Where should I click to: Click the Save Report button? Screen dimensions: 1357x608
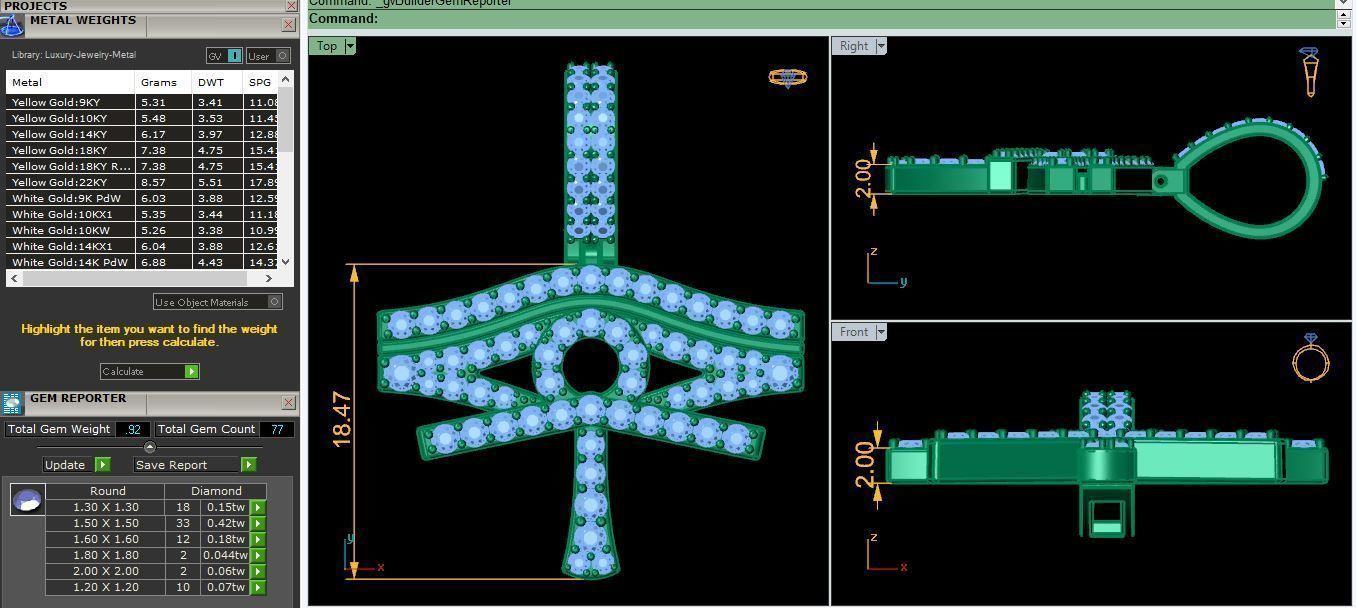pyautogui.click(x=195, y=464)
